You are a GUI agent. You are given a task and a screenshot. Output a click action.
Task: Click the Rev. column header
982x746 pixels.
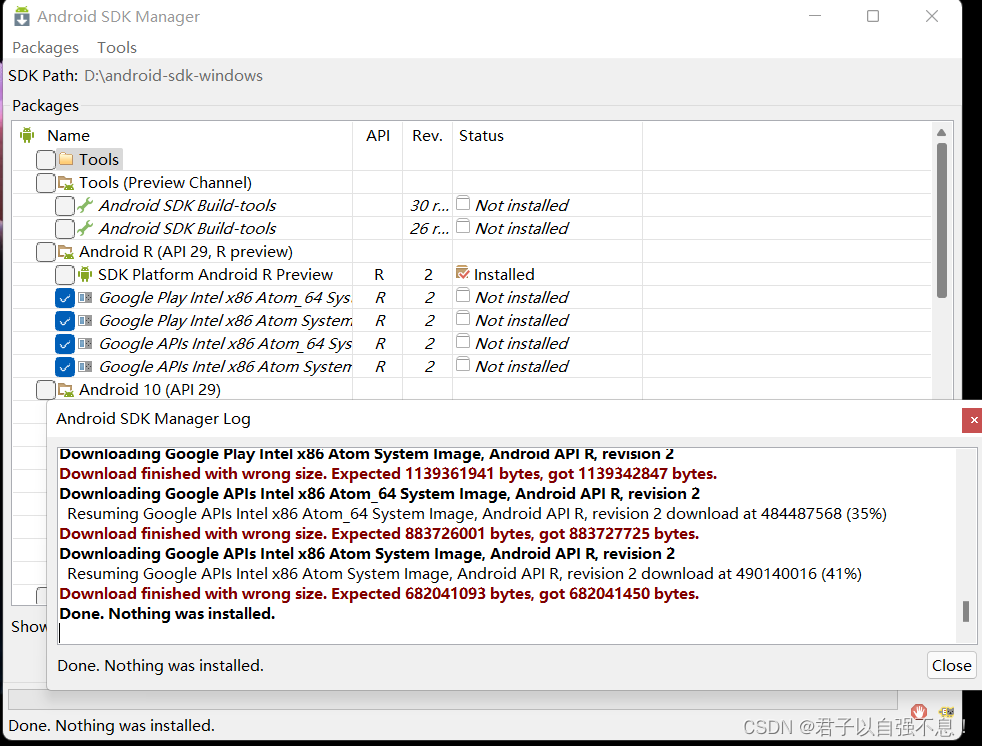pyautogui.click(x=427, y=135)
